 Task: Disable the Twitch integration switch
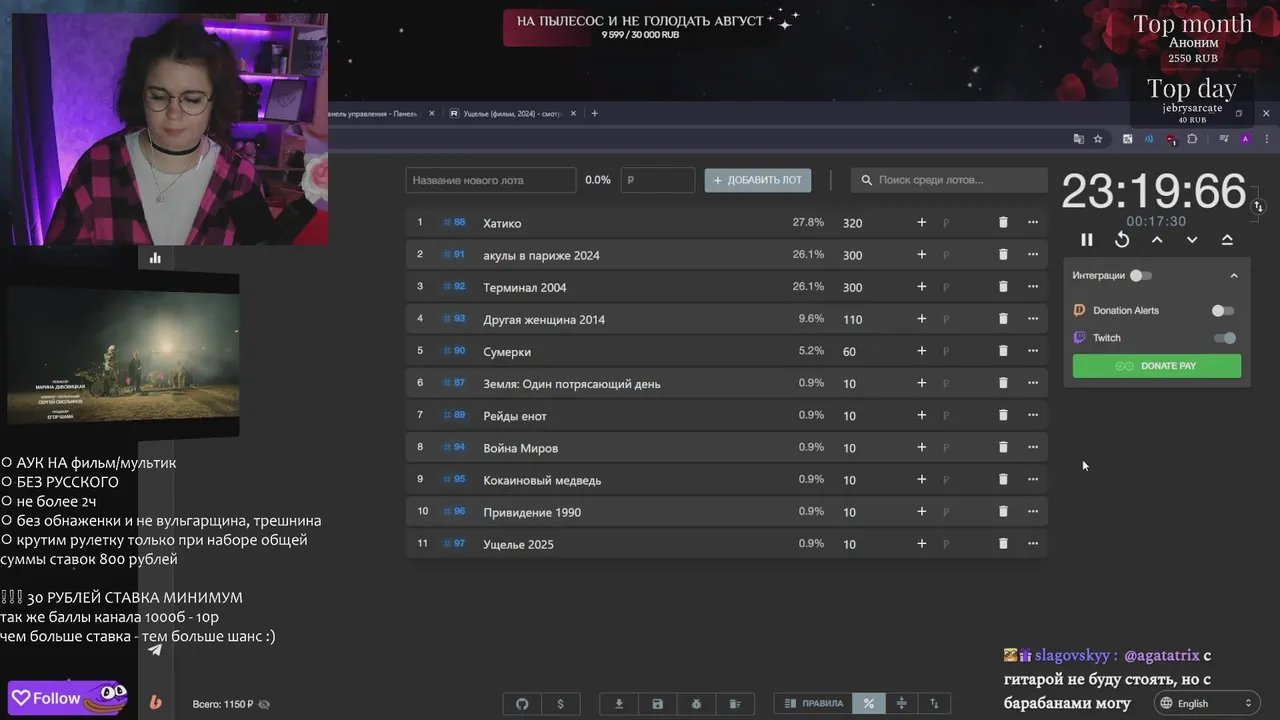click(x=1224, y=338)
